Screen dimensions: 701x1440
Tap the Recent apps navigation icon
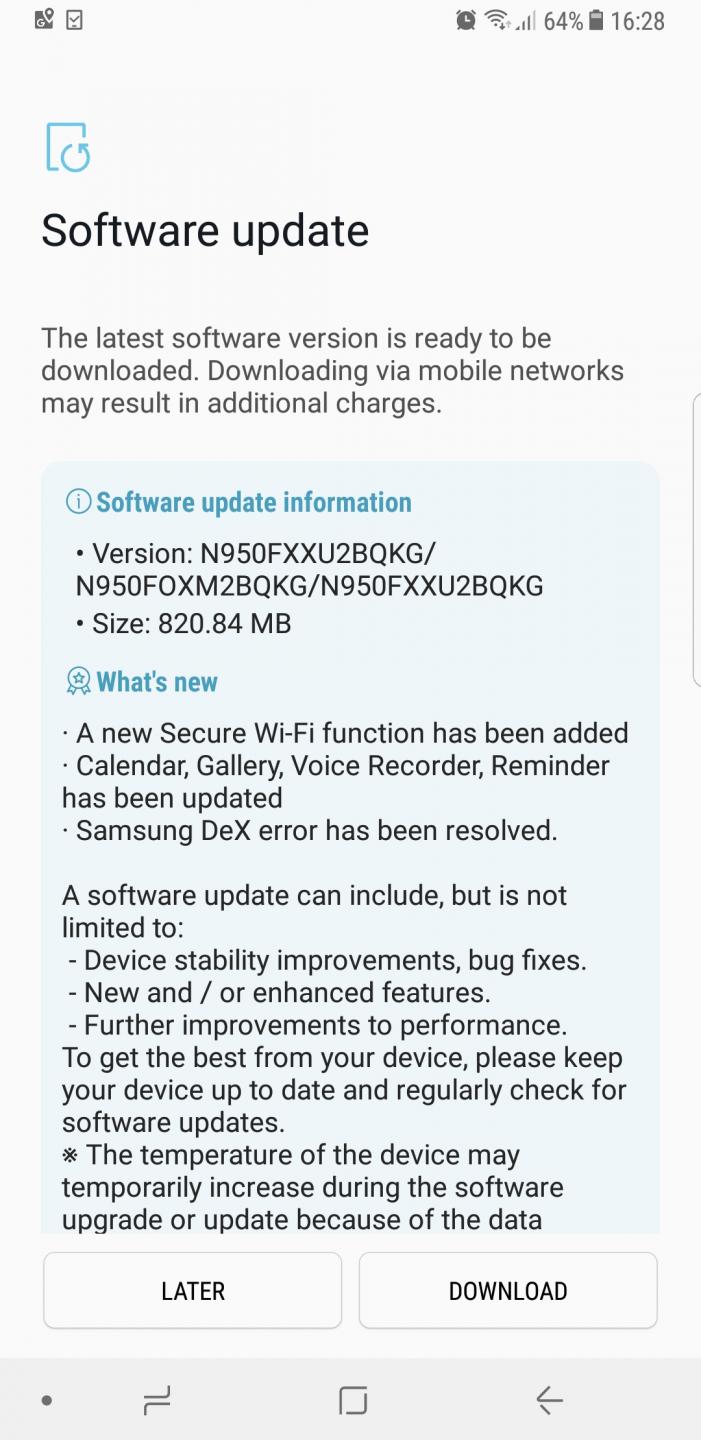[157, 1400]
